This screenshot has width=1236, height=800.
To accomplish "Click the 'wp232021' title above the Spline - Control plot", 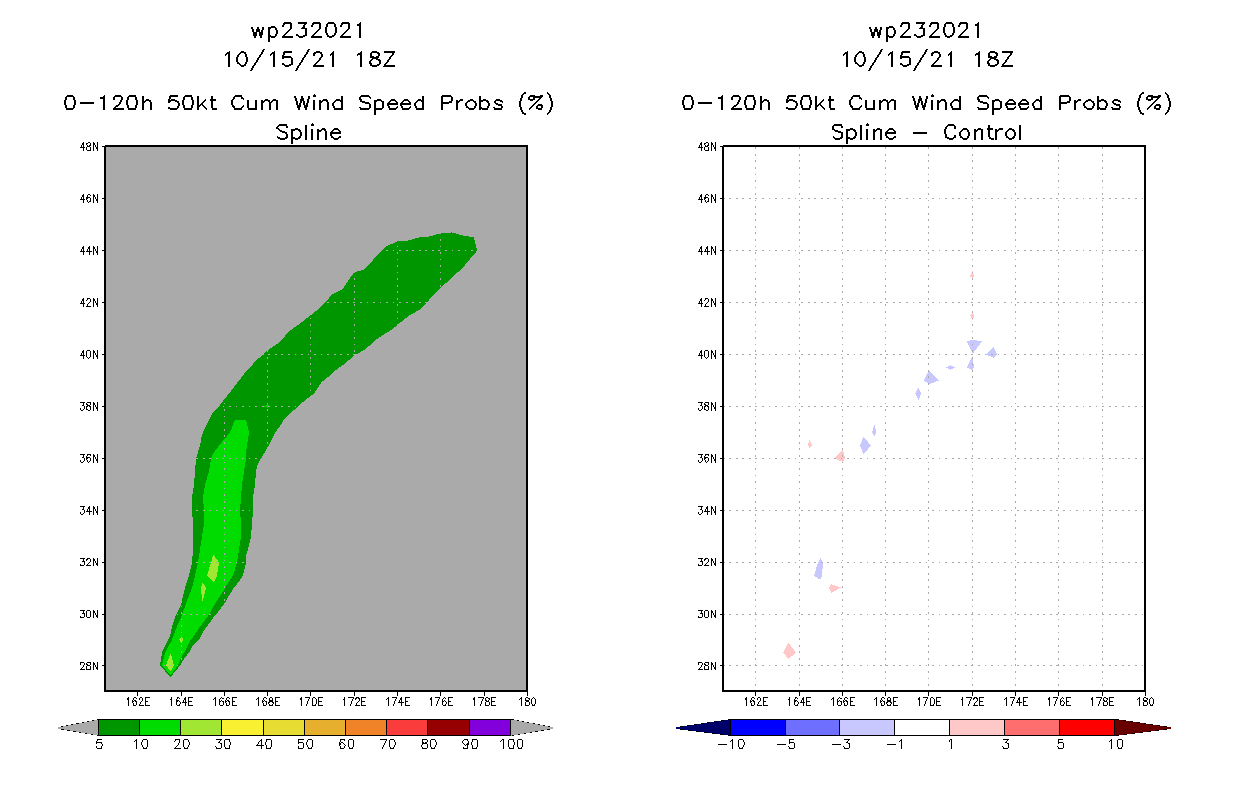I will click(926, 30).
